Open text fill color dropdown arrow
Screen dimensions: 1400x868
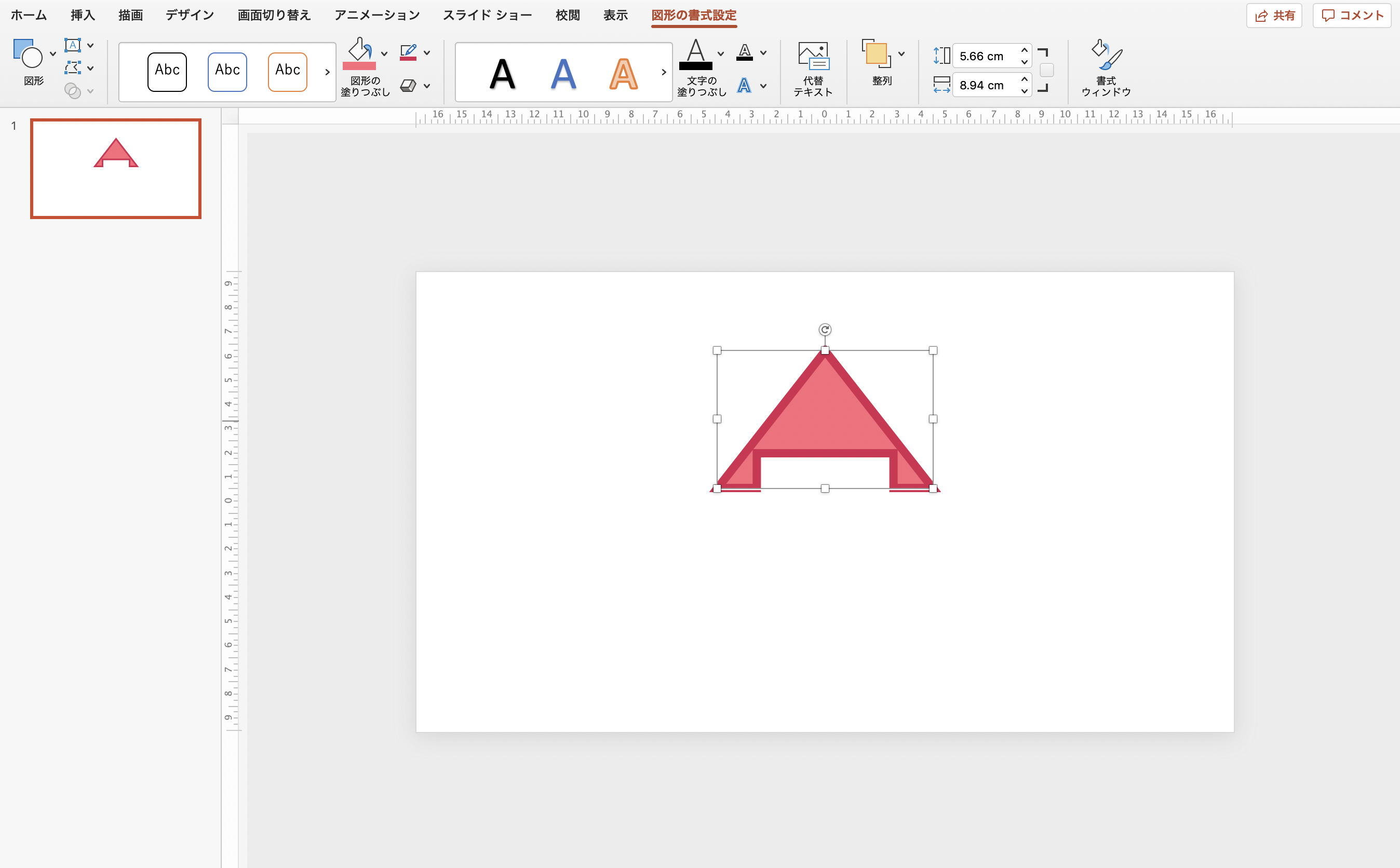pos(721,53)
